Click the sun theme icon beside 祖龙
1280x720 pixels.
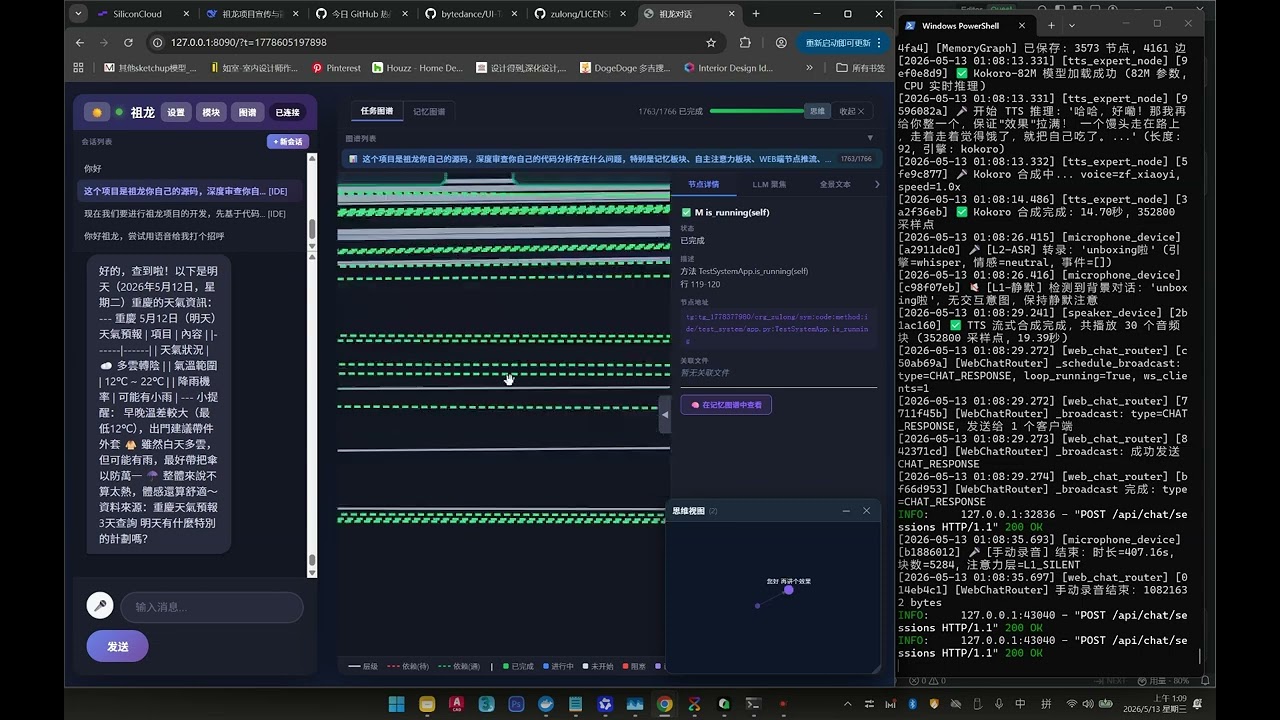click(97, 112)
